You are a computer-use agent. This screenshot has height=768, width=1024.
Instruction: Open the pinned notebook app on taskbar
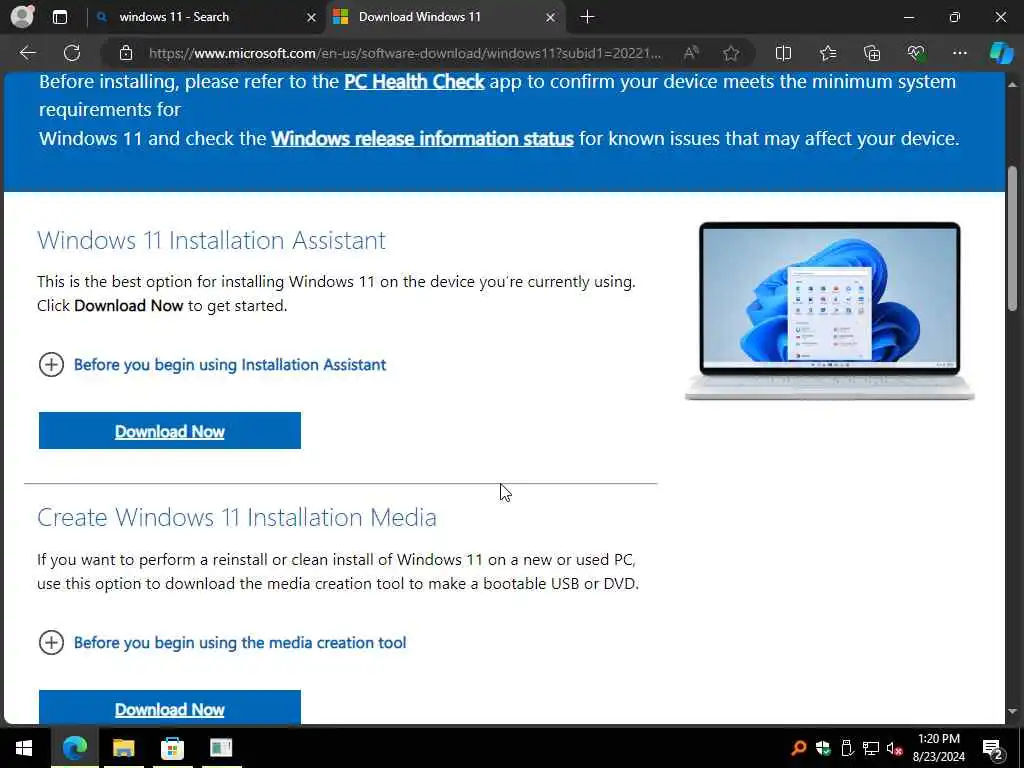(221, 747)
